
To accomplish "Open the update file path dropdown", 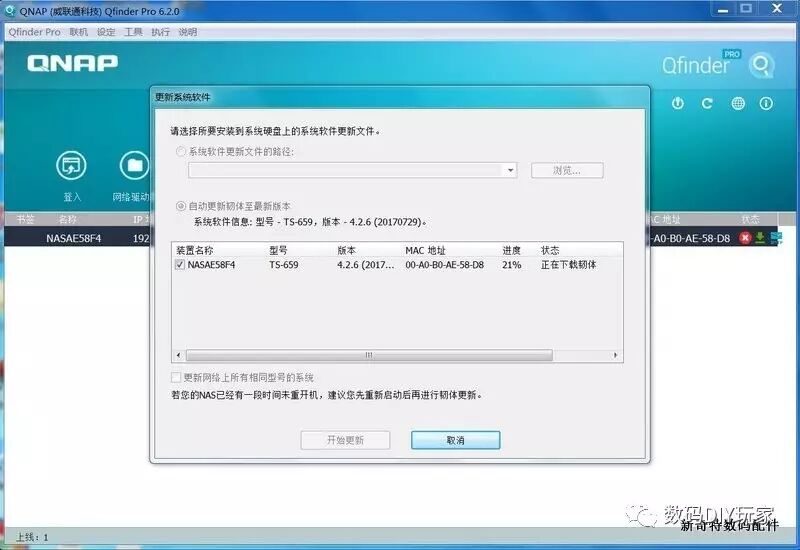I will click(510, 170).
